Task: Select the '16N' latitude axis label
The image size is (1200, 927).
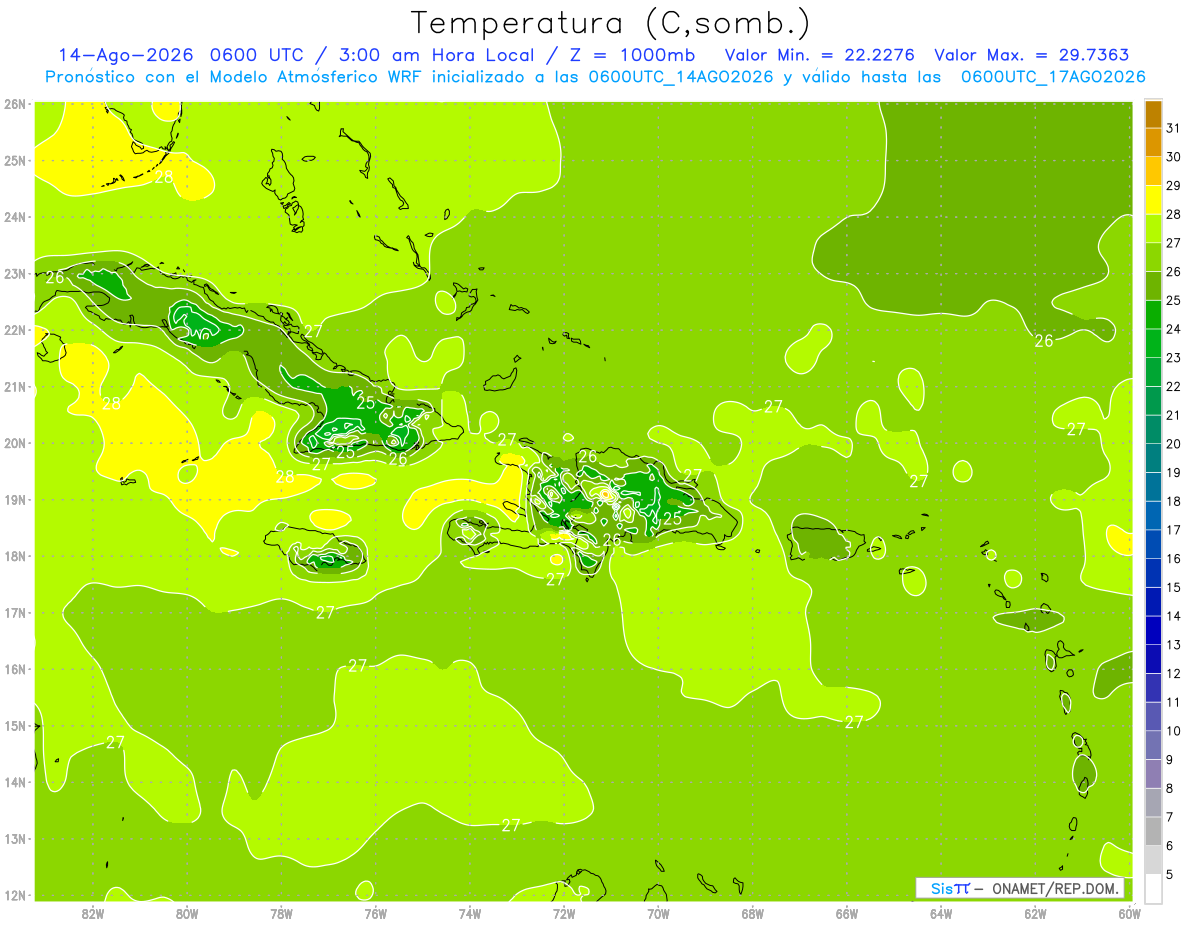Action: (x=14, y=669)
